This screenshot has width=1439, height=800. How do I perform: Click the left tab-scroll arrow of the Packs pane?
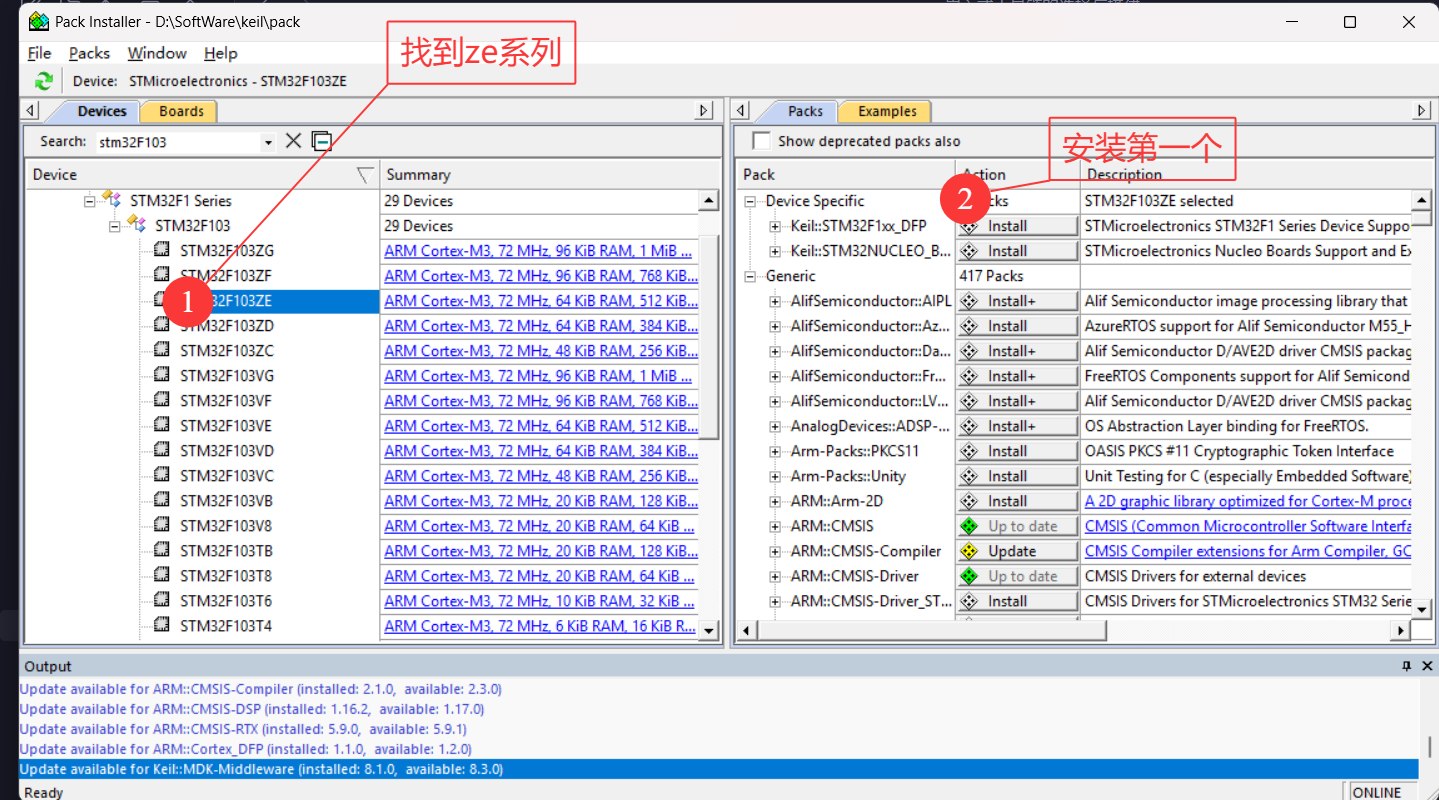(x=742, y=111)
